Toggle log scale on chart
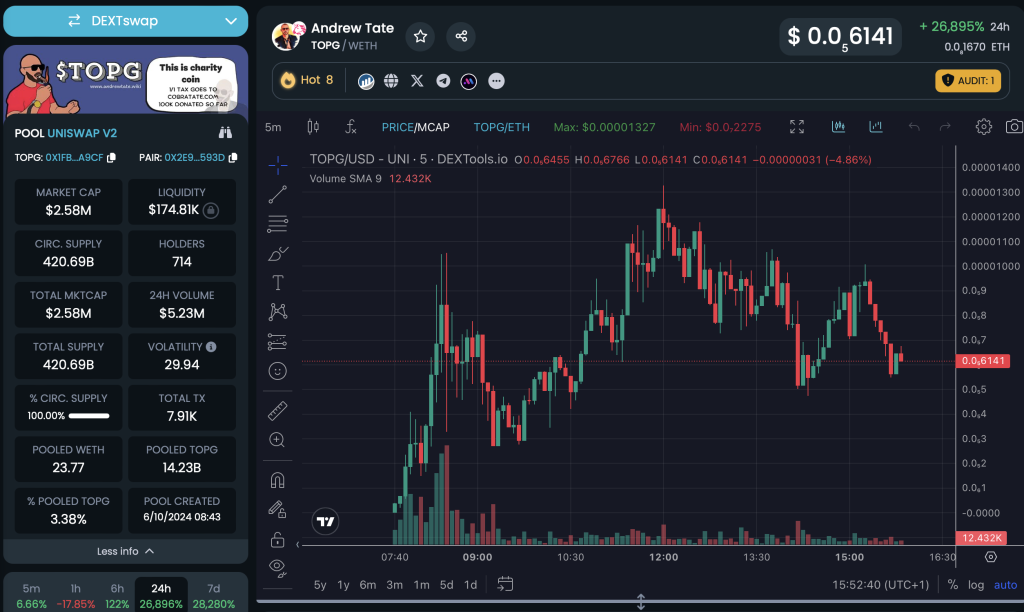Screen dimensions: 1024x612 coord(976,585)
